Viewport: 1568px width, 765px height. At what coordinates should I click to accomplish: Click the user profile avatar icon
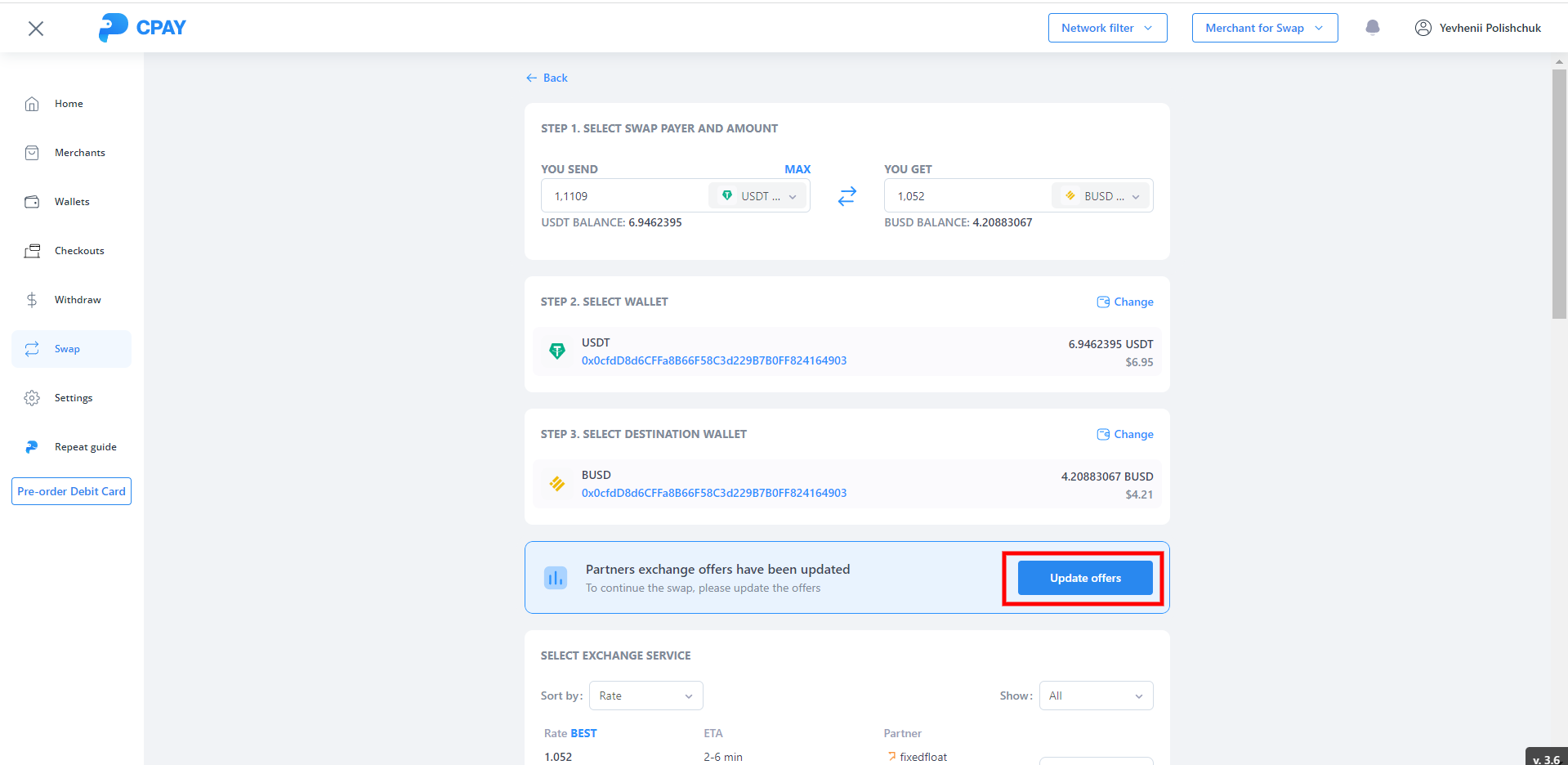[x=1423, y=28]
